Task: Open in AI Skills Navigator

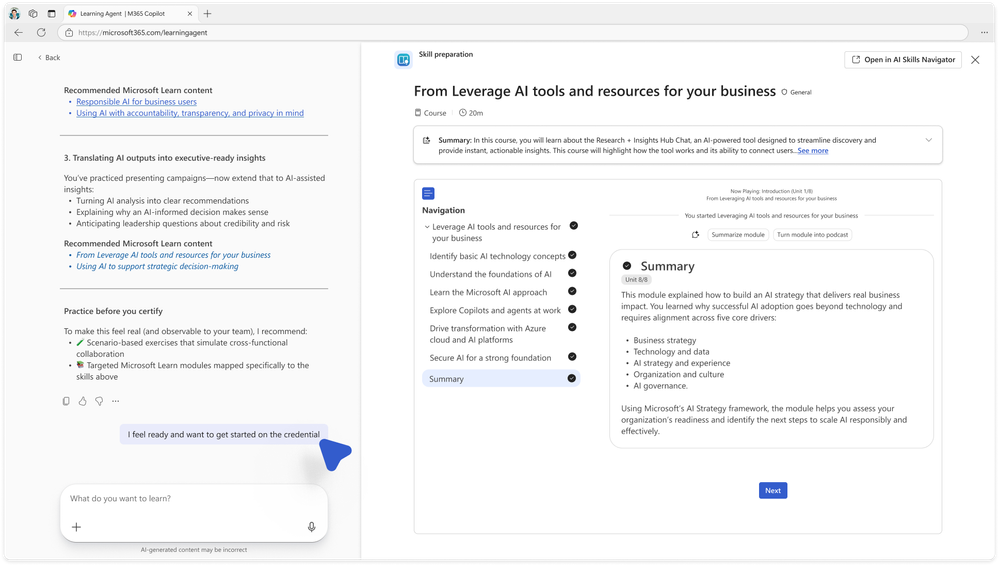Action: pos(903,59)
